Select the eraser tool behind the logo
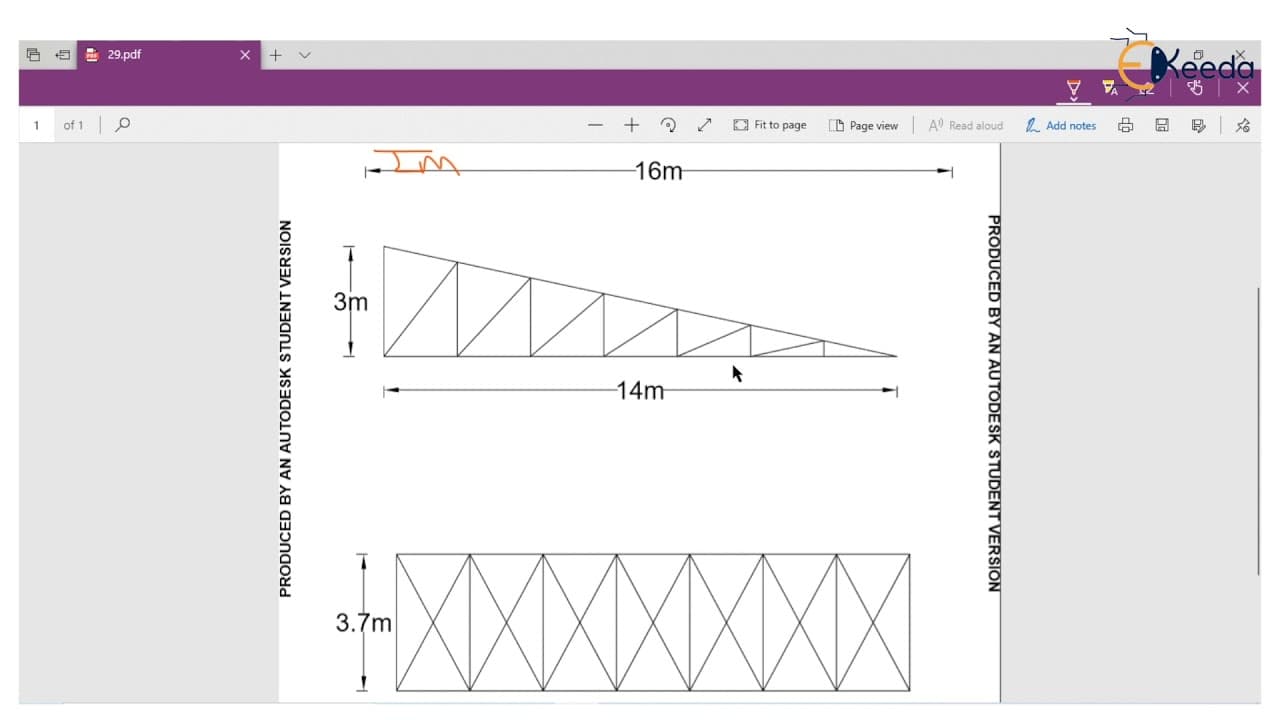The image size is (1280, 720). pyautogui.click(x=1147, y=89)
